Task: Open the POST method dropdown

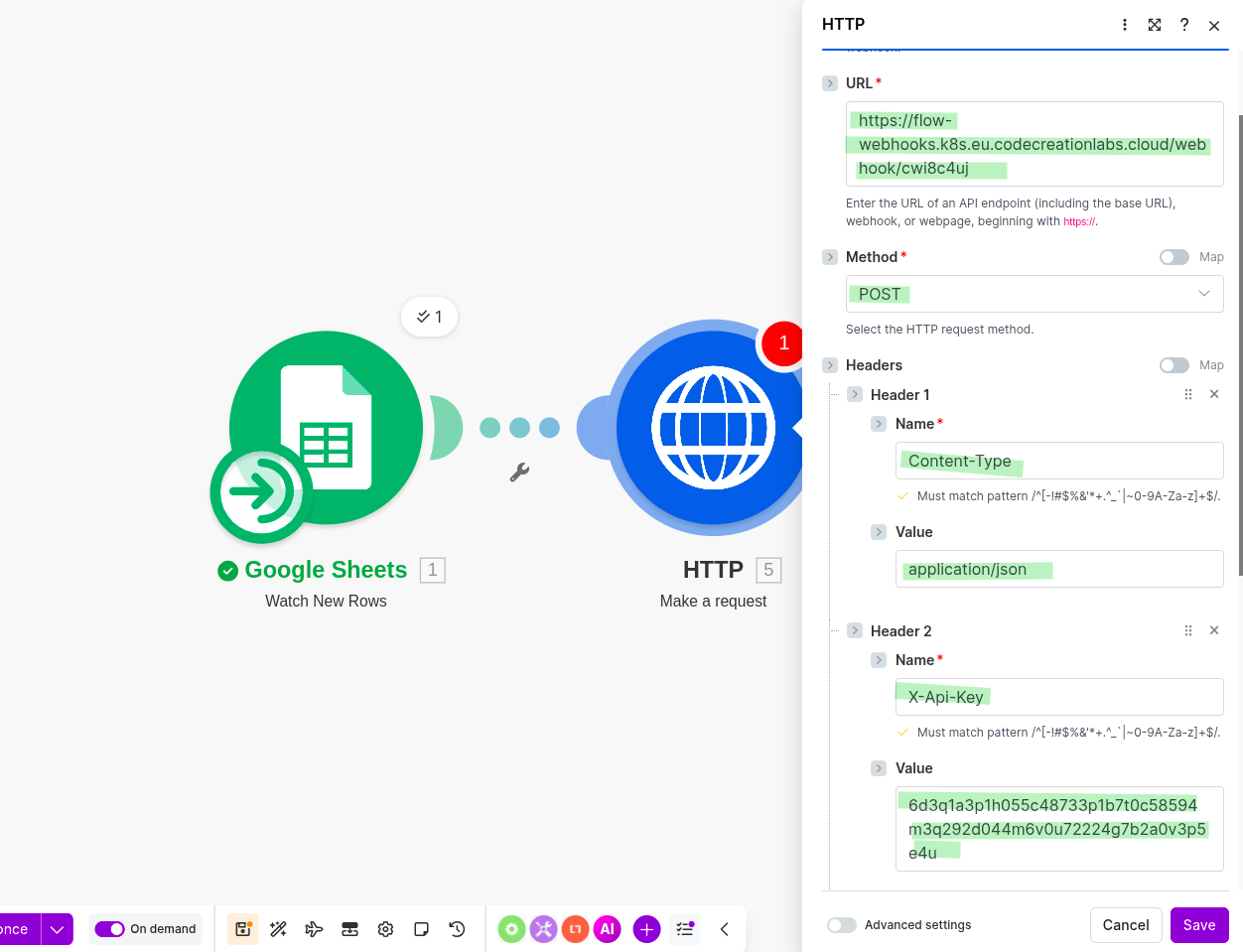Action: click(x=1034, y=294)
